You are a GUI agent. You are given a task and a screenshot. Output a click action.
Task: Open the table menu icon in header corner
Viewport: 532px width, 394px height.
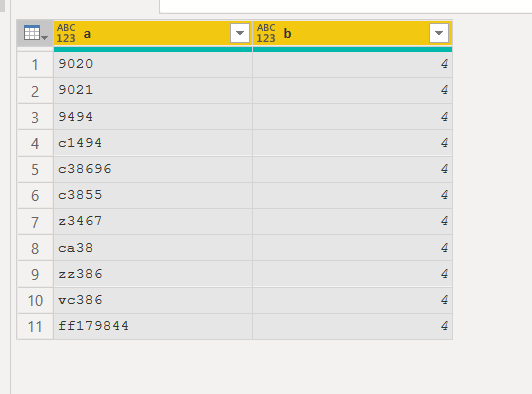click(35, 33)
